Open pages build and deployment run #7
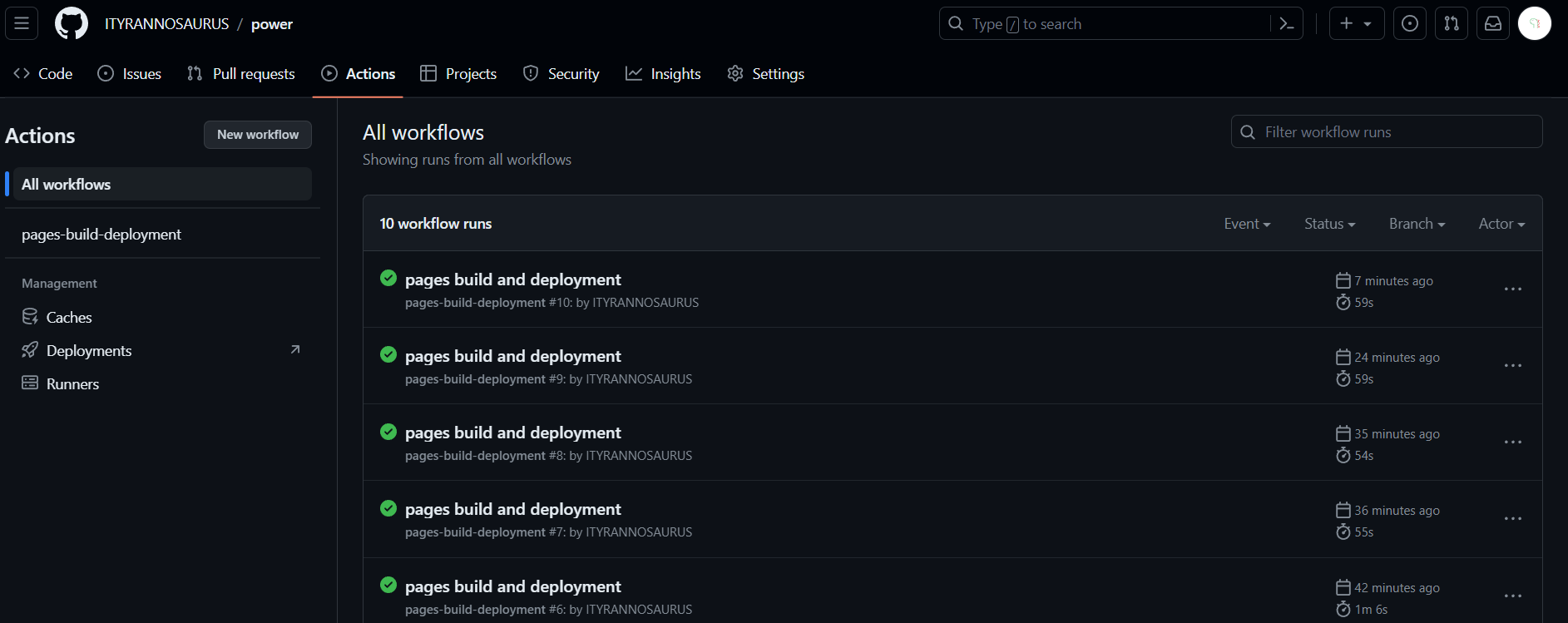Screen dimensions: 1568x623 coord(512,509)
